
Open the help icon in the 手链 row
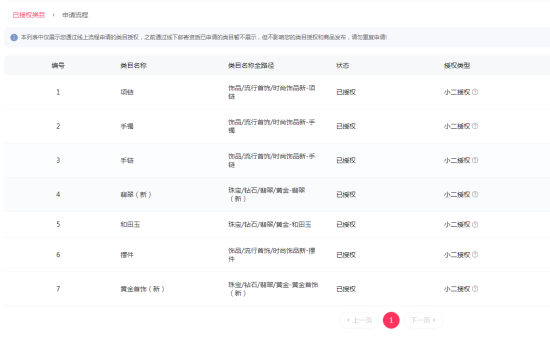tap(475, 160)
